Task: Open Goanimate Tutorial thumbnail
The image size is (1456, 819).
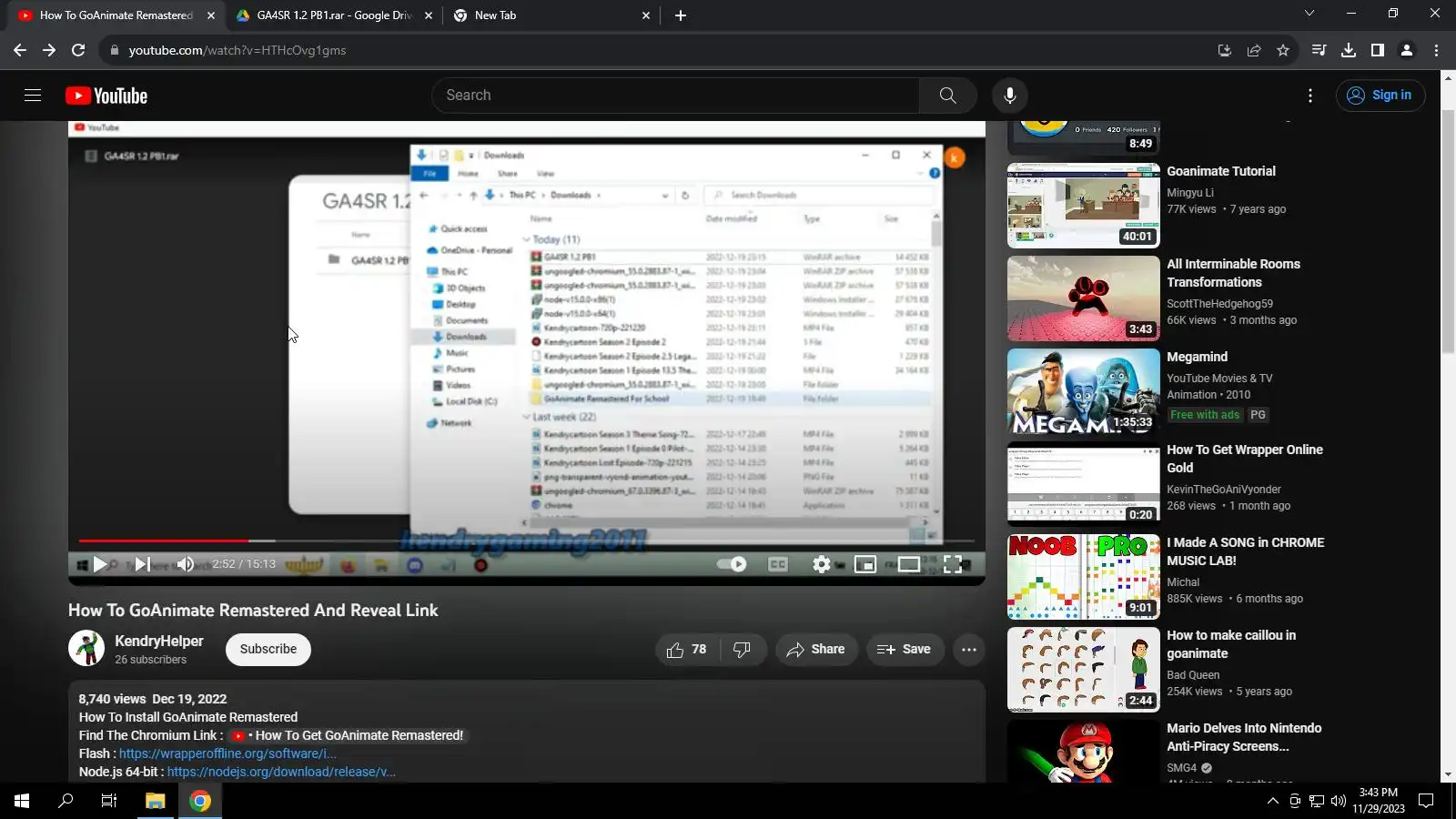Action: [1083, 206]
